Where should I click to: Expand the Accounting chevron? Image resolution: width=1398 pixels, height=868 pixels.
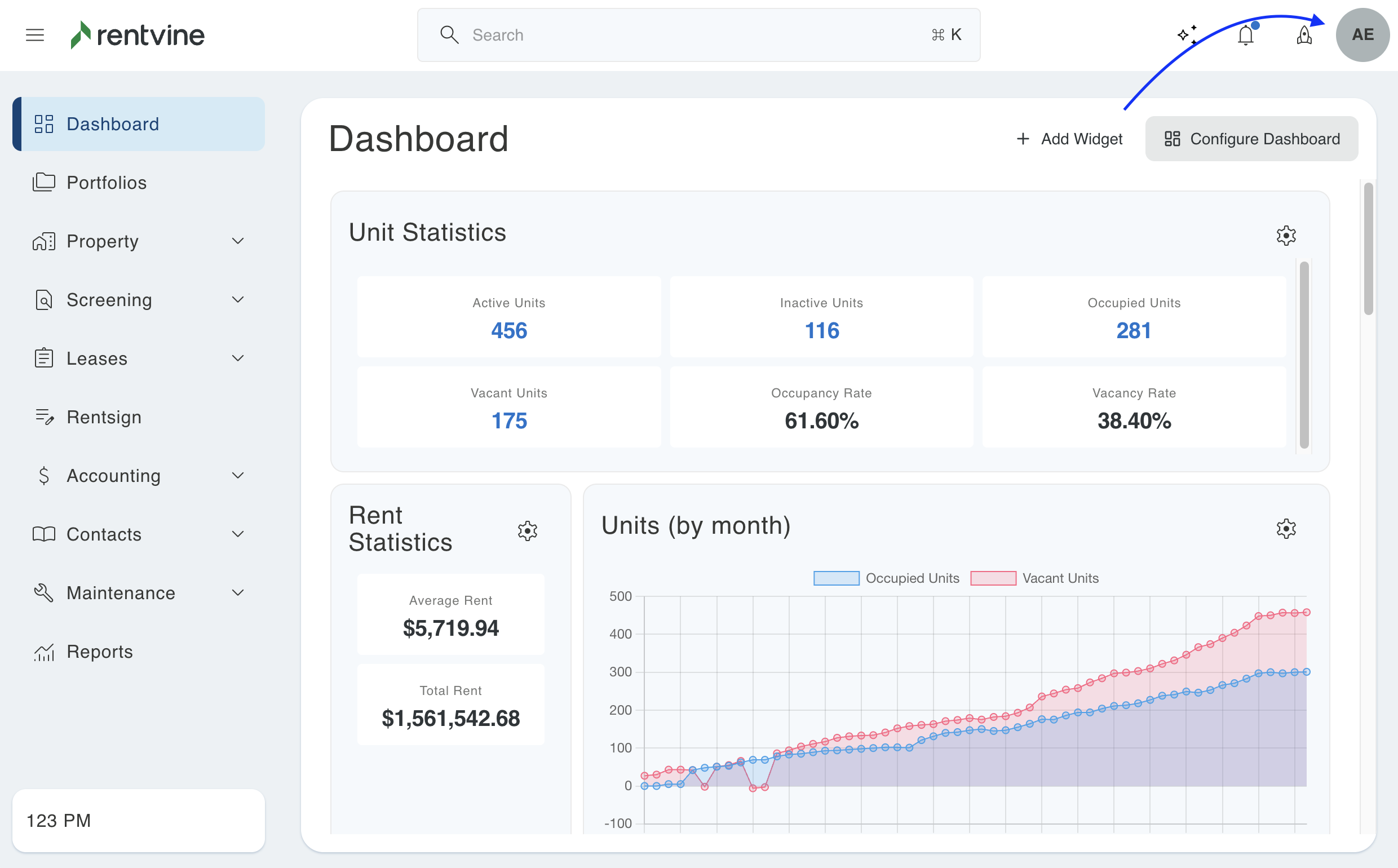pos(238,475)
